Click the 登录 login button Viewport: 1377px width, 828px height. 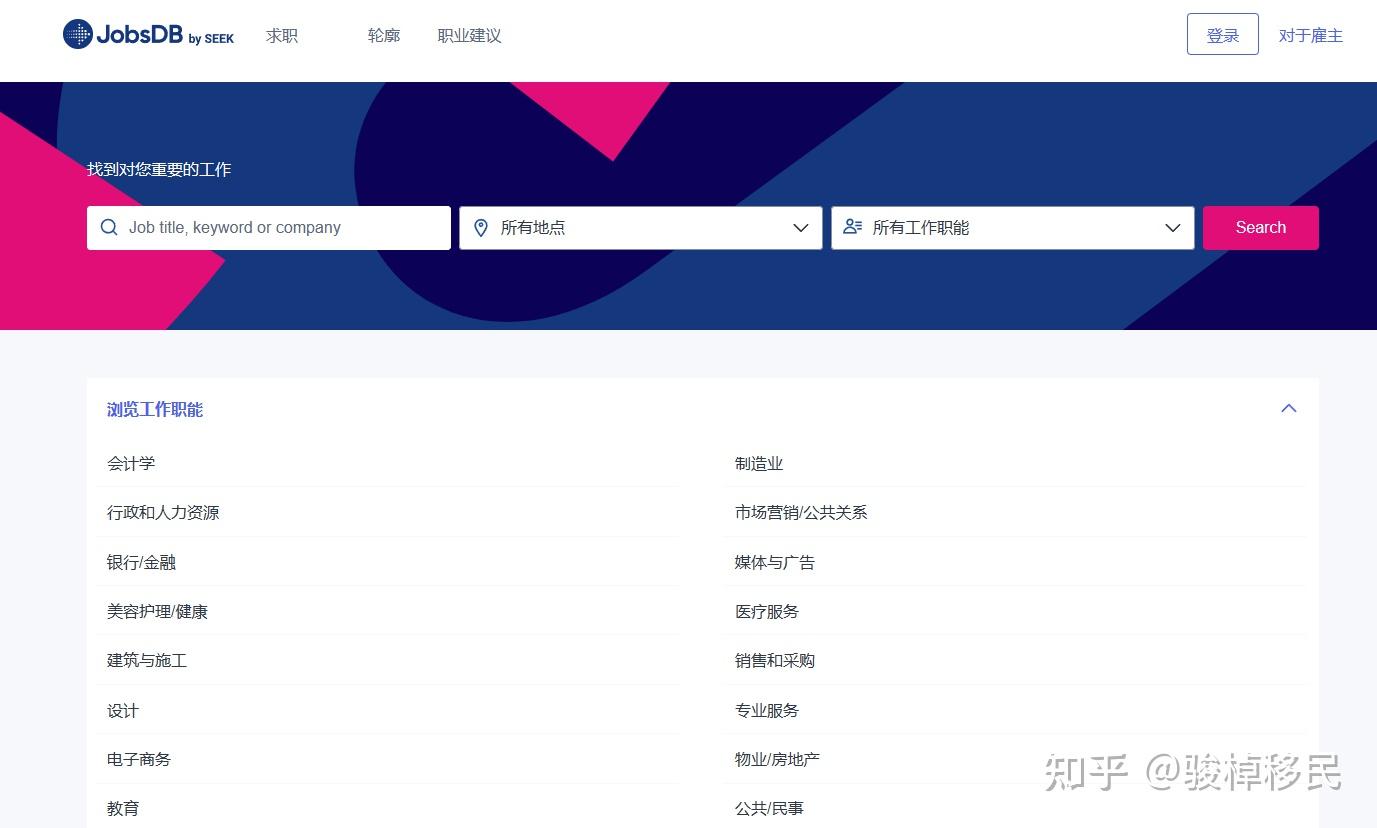[x=1222, y=34]
